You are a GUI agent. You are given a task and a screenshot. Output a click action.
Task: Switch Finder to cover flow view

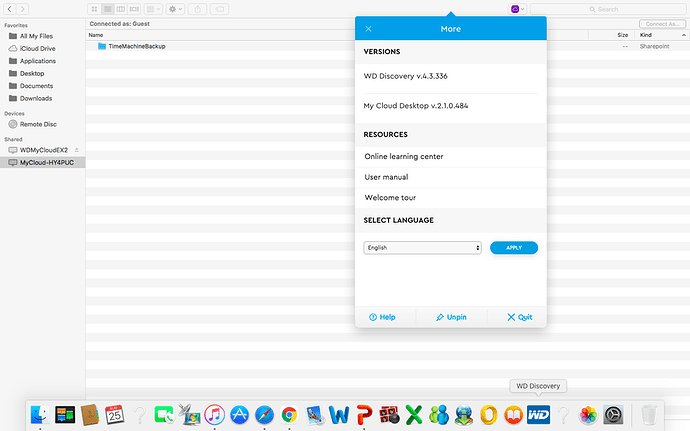(134, 9)
